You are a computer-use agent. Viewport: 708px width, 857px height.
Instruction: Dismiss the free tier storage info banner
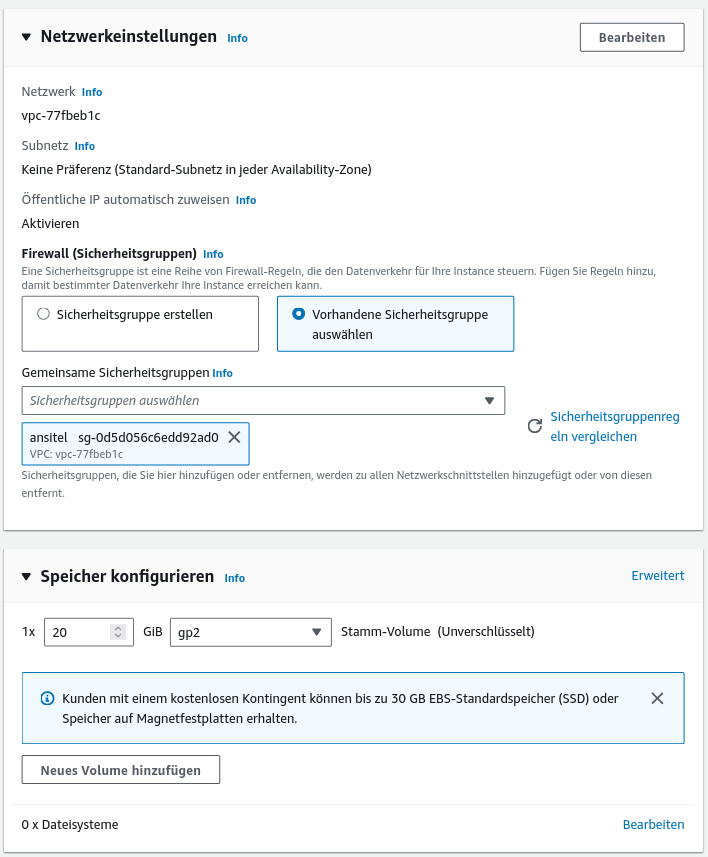point(657,698)
